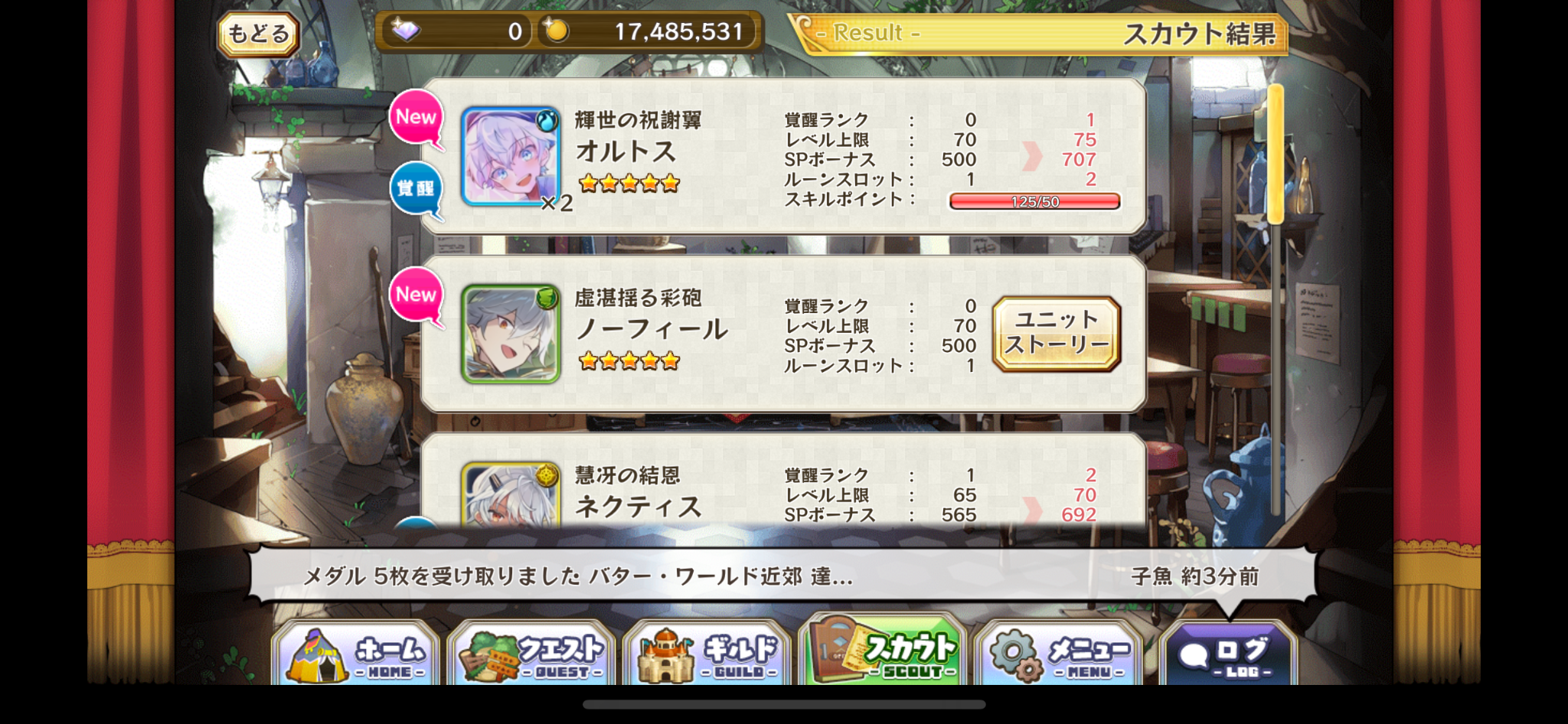Click the yellow scrollbar handle
1568x724 pixels.
point(1275,154)
